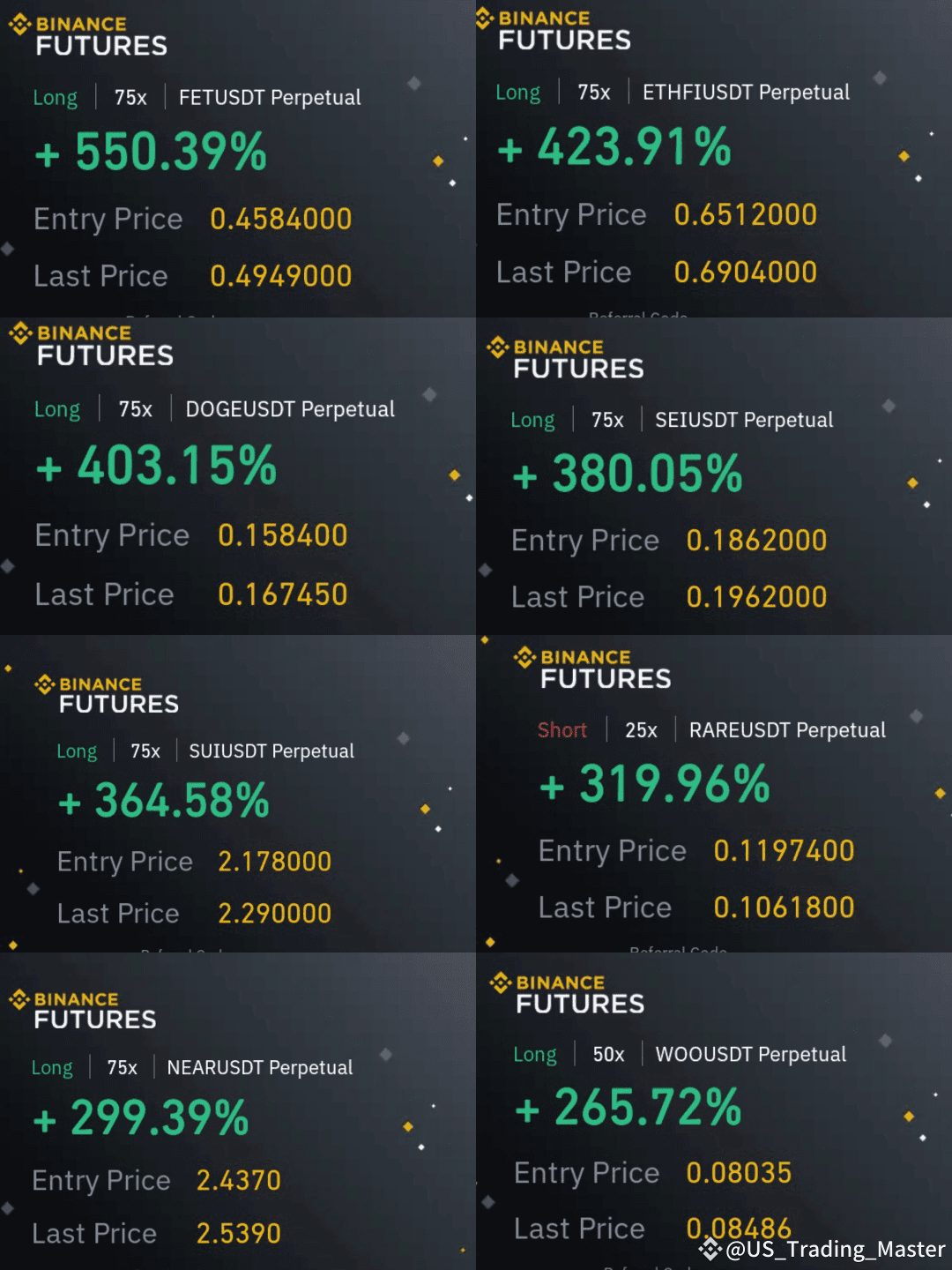The width and height of the screenshot is (952, 1270).
Task: Tap the NEARUSDT last price 2.5390
Action: 238,1233
